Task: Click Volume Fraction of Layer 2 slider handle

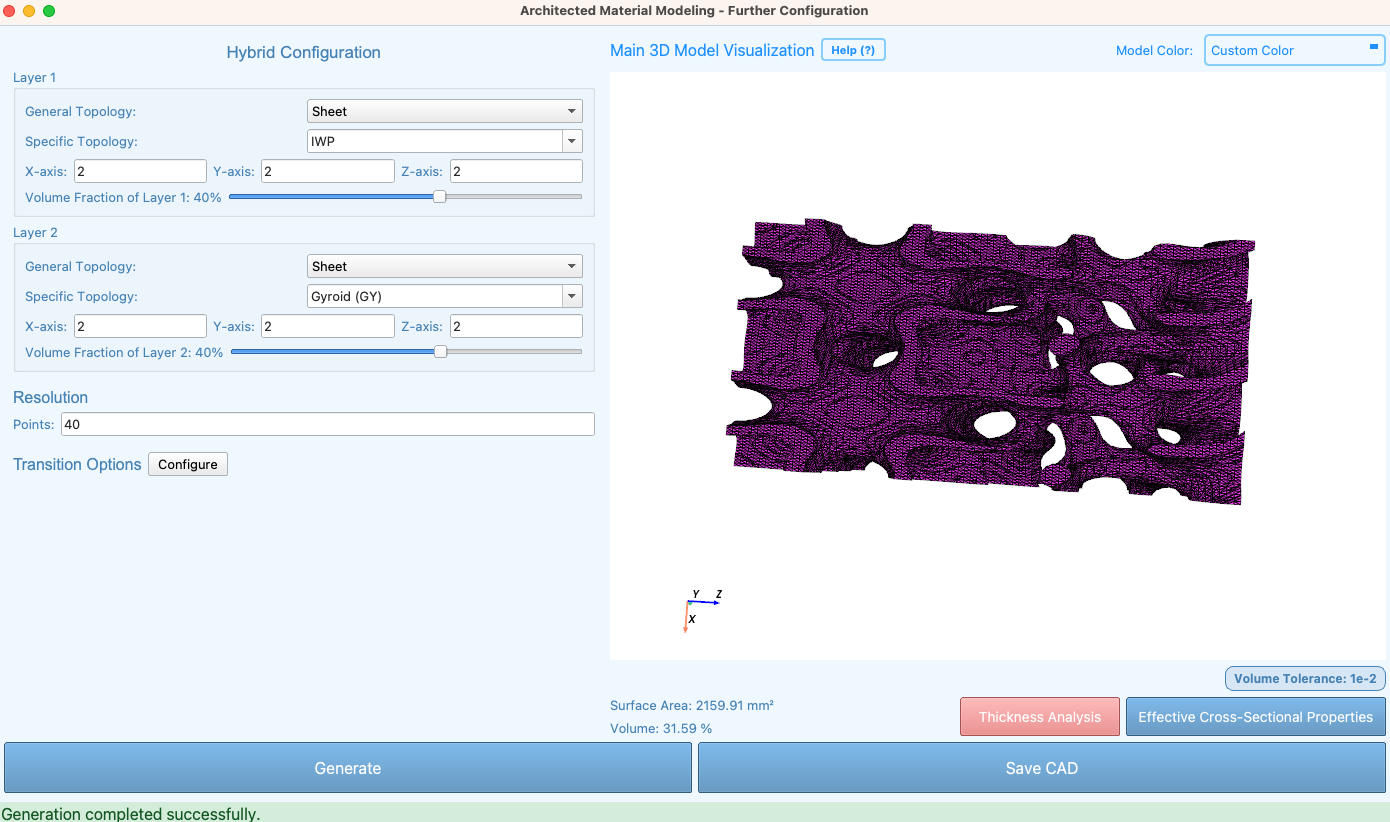Action: pyautogui.click(x=440, y=352)
